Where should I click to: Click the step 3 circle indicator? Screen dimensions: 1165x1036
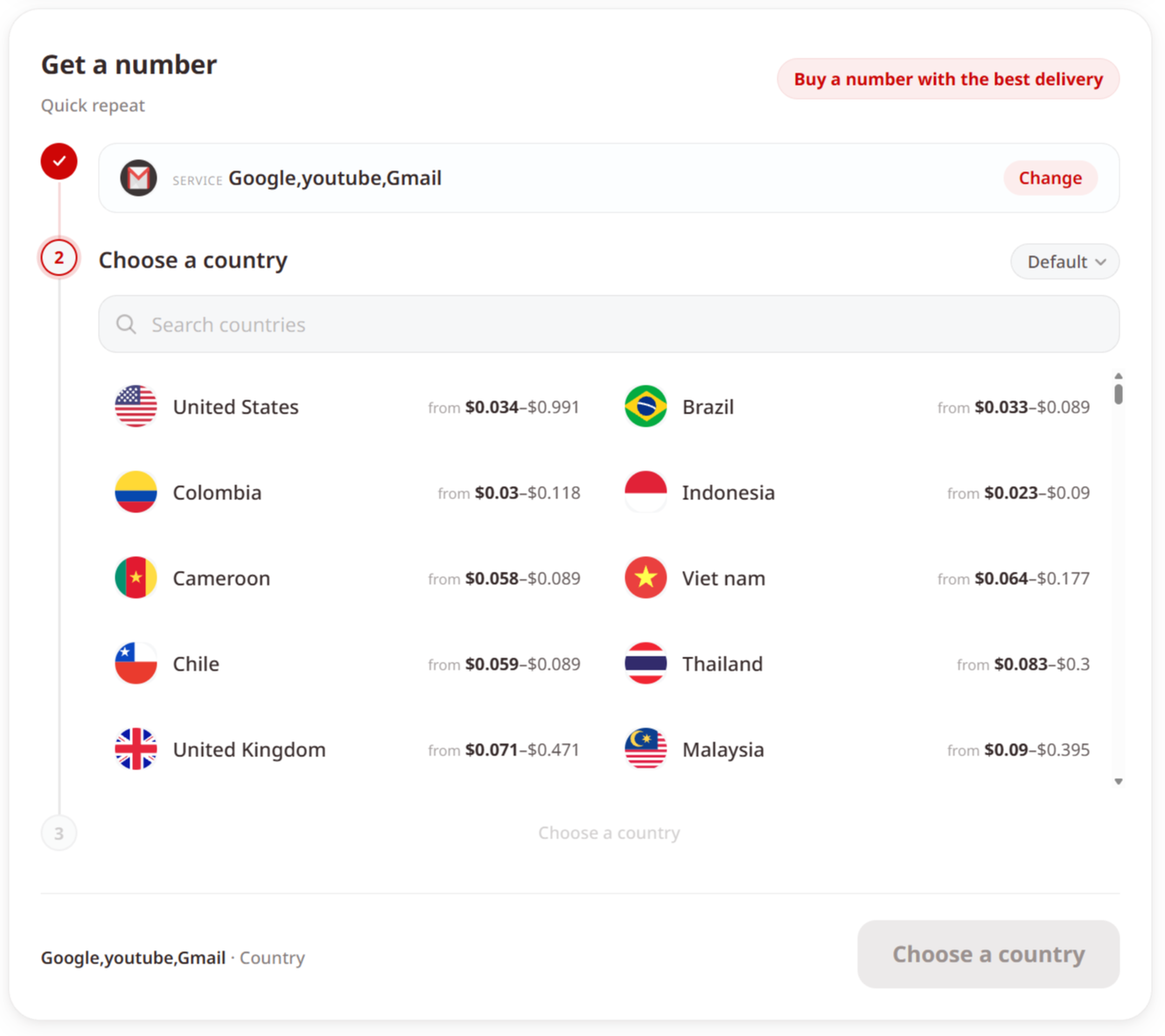59,833
